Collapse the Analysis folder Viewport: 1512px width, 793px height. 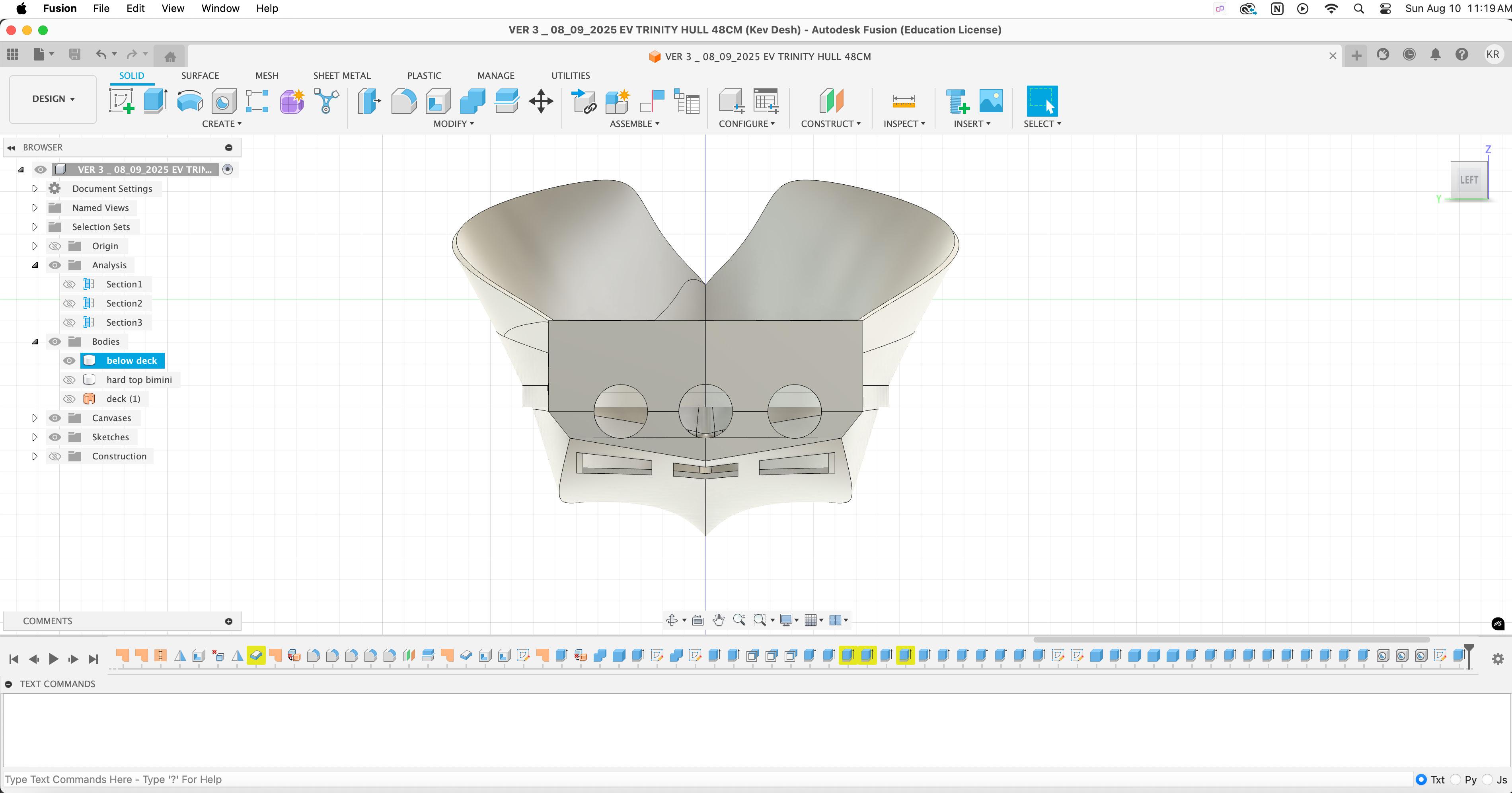pyautogui.click(x=35, y=265)
